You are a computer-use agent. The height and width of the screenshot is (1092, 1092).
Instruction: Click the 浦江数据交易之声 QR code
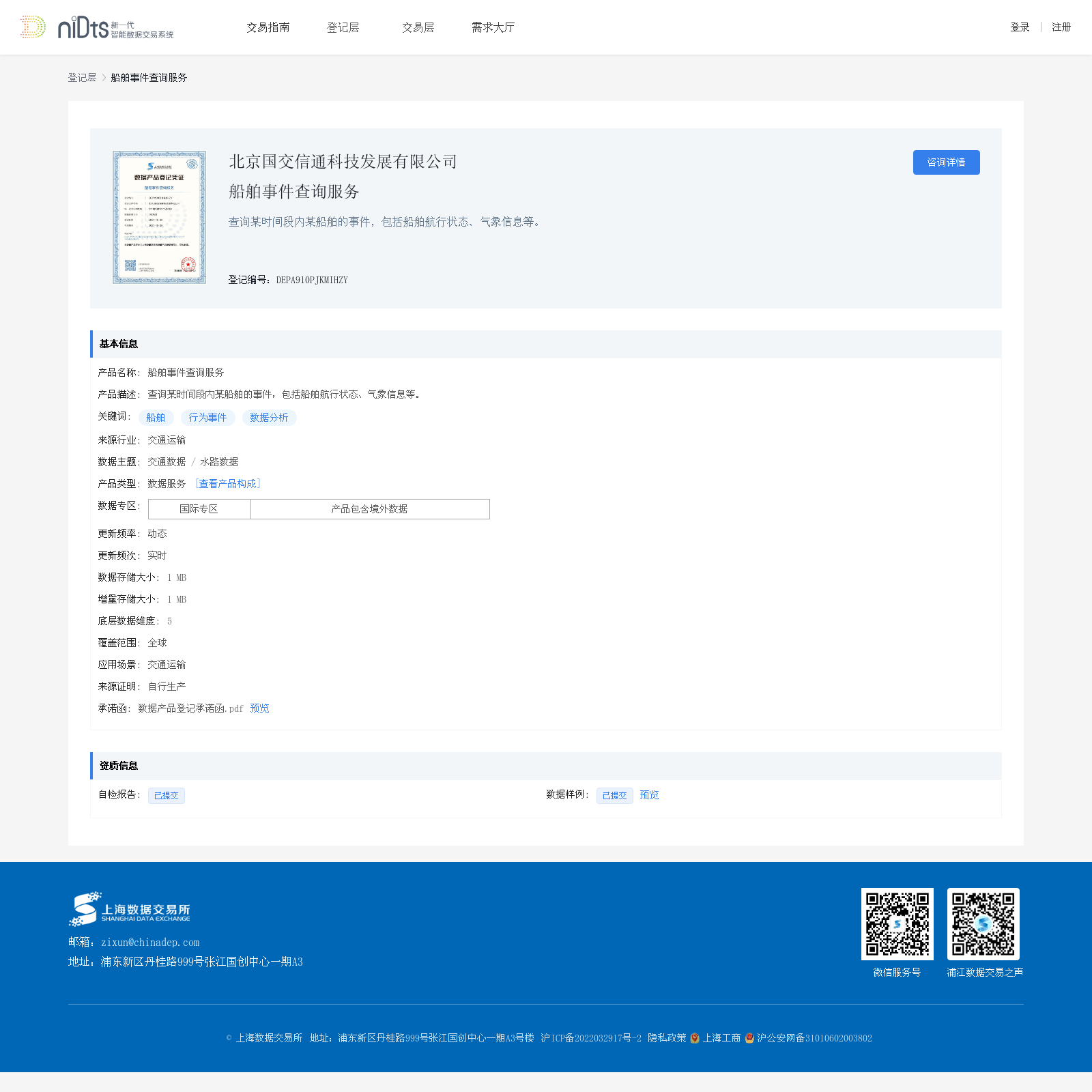tap(983, 923)
